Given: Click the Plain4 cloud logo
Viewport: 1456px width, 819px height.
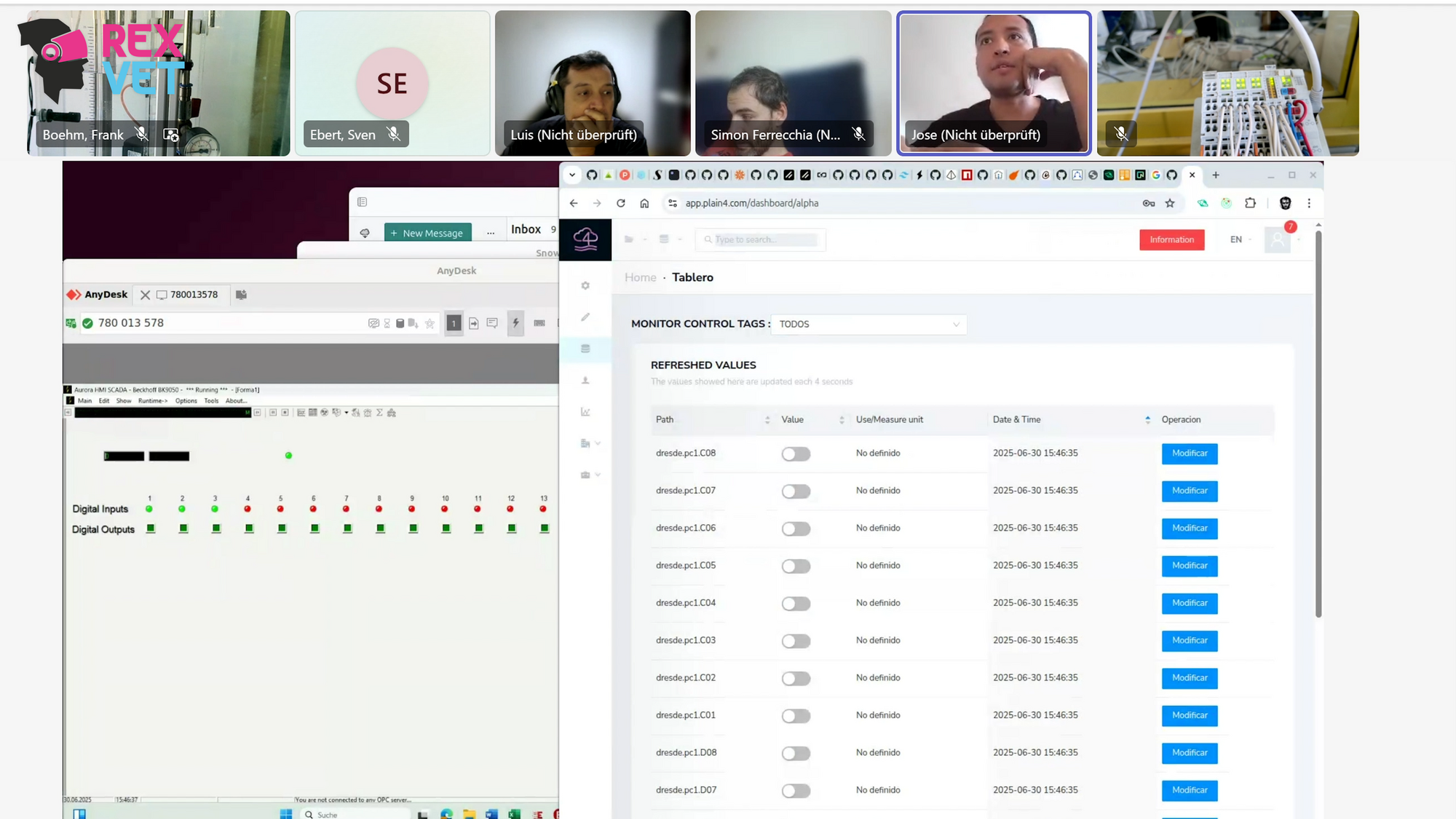Looking at the screenshot, I should pos(585,240).
